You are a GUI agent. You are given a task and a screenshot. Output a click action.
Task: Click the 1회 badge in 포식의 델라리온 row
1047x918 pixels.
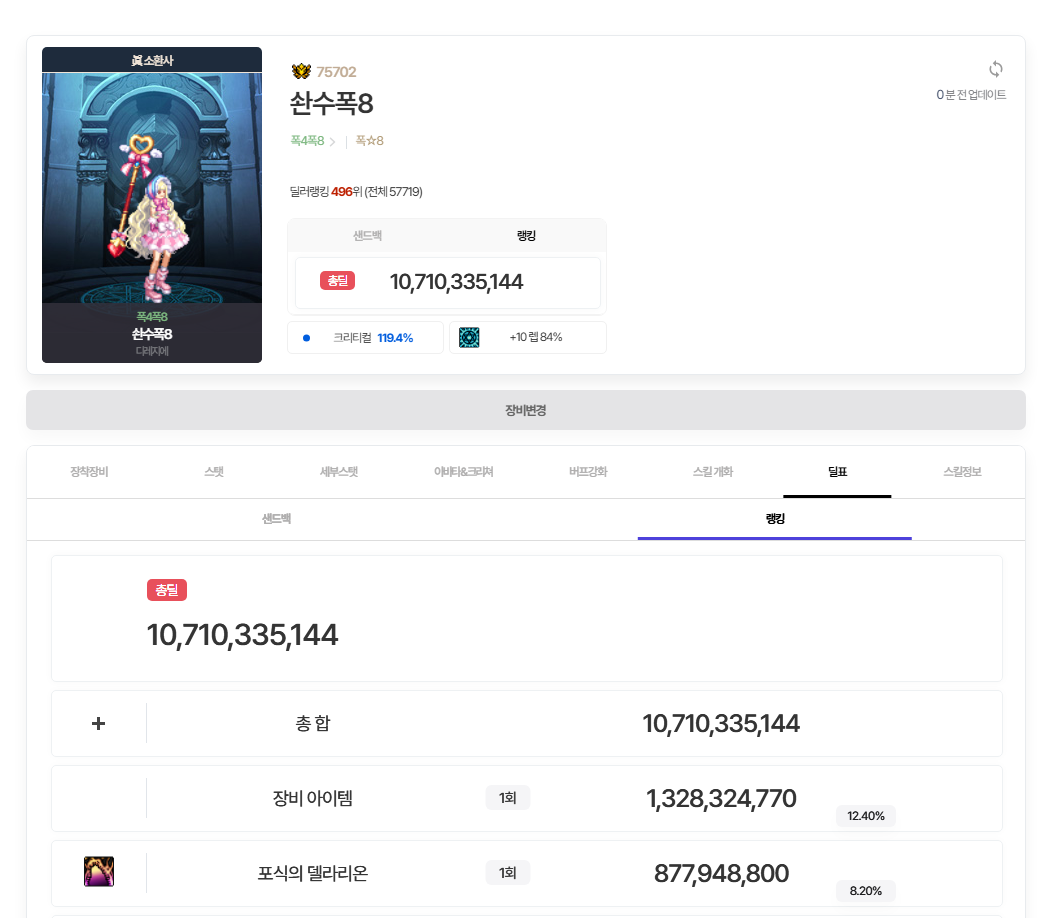coord(507,873)
